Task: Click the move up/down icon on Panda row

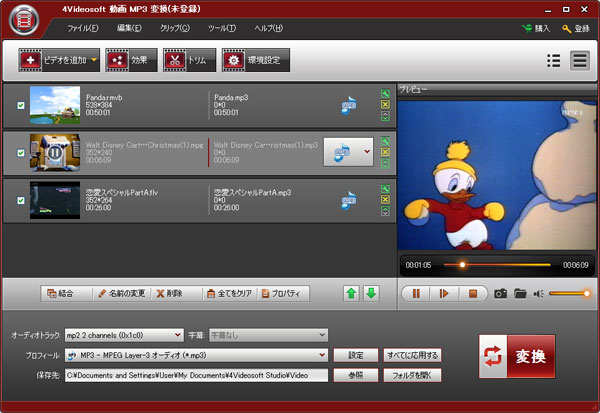Action: pyautogui.click(x=385, y=116)
